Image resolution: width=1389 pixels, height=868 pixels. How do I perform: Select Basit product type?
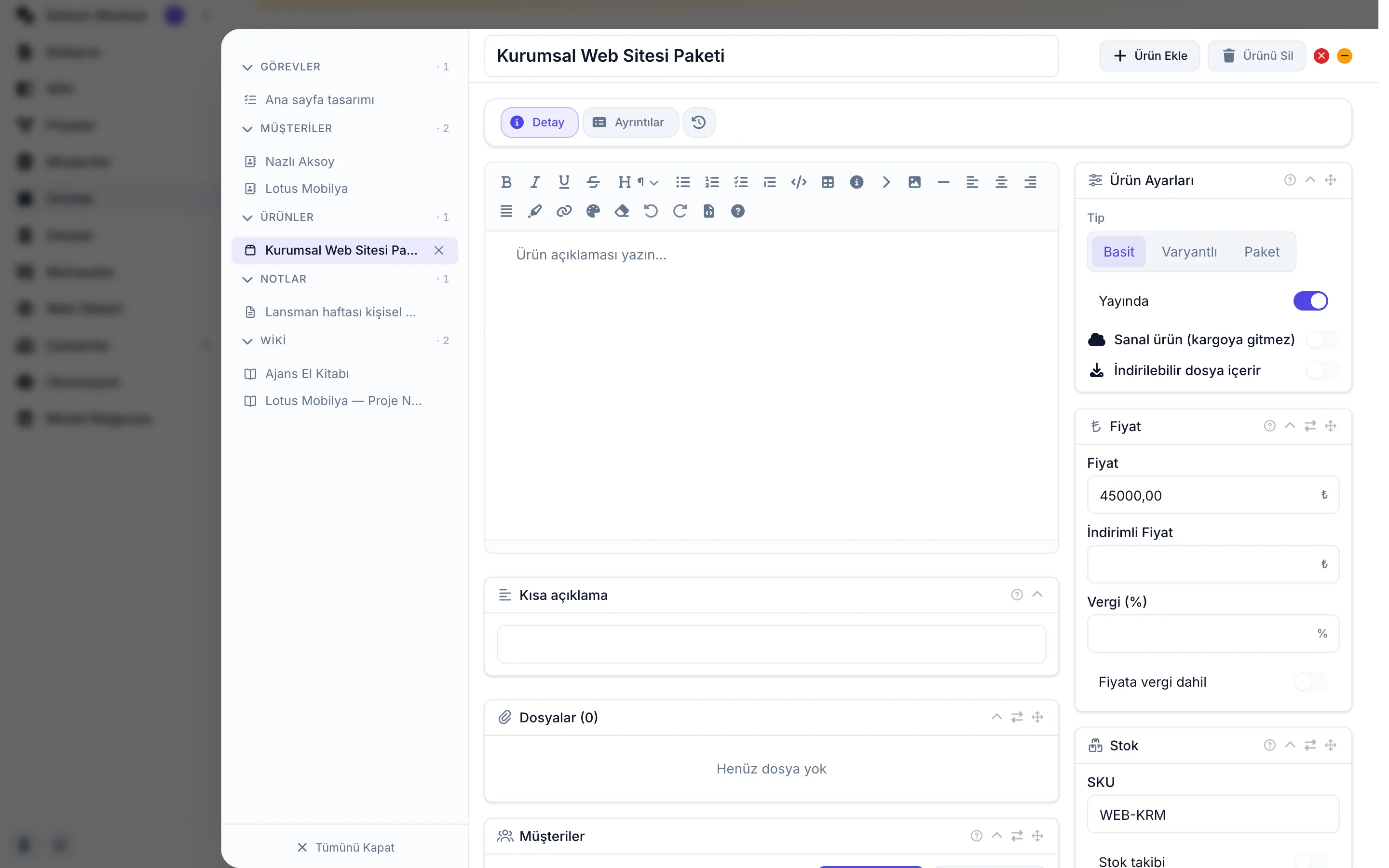[1118, 251]
